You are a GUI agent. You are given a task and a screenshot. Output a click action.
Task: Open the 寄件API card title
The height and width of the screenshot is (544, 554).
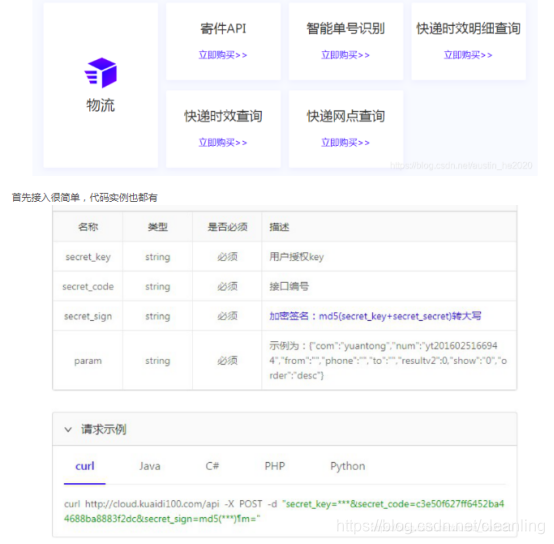pos(223,29)
